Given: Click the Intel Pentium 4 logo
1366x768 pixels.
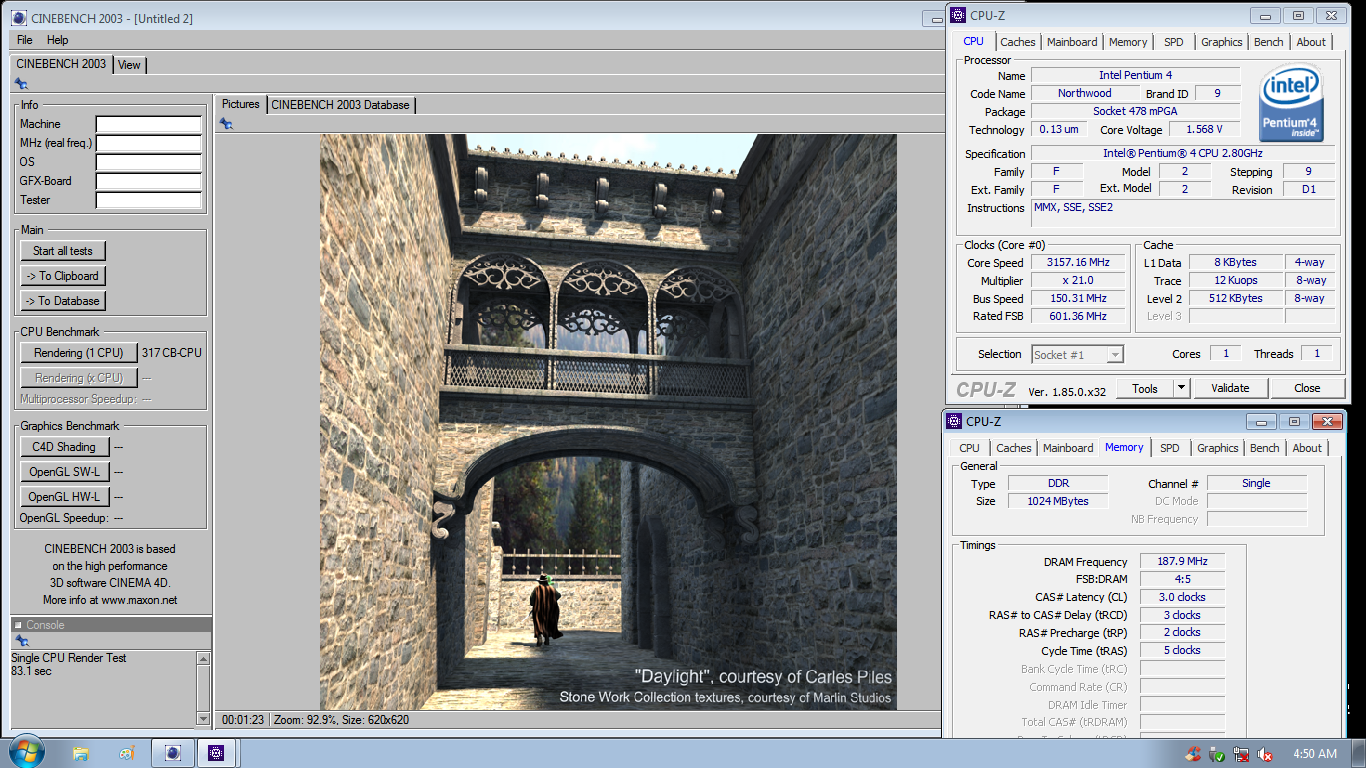Looking at the screenshot, I should pyautogui.click(x=1291, y=103).
